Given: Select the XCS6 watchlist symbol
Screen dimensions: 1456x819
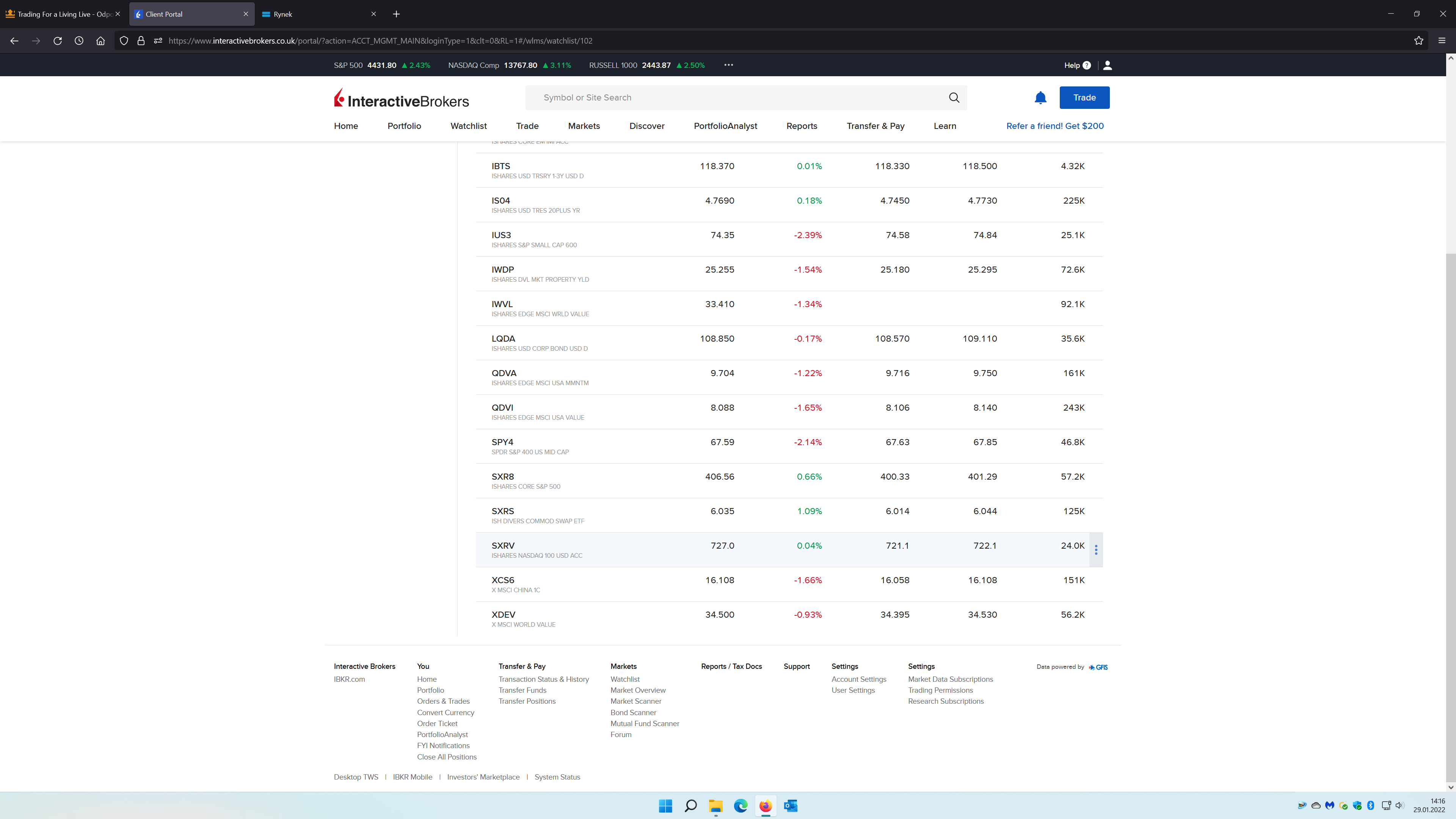Looking at the screenshot, I should [x=502, y=580].
